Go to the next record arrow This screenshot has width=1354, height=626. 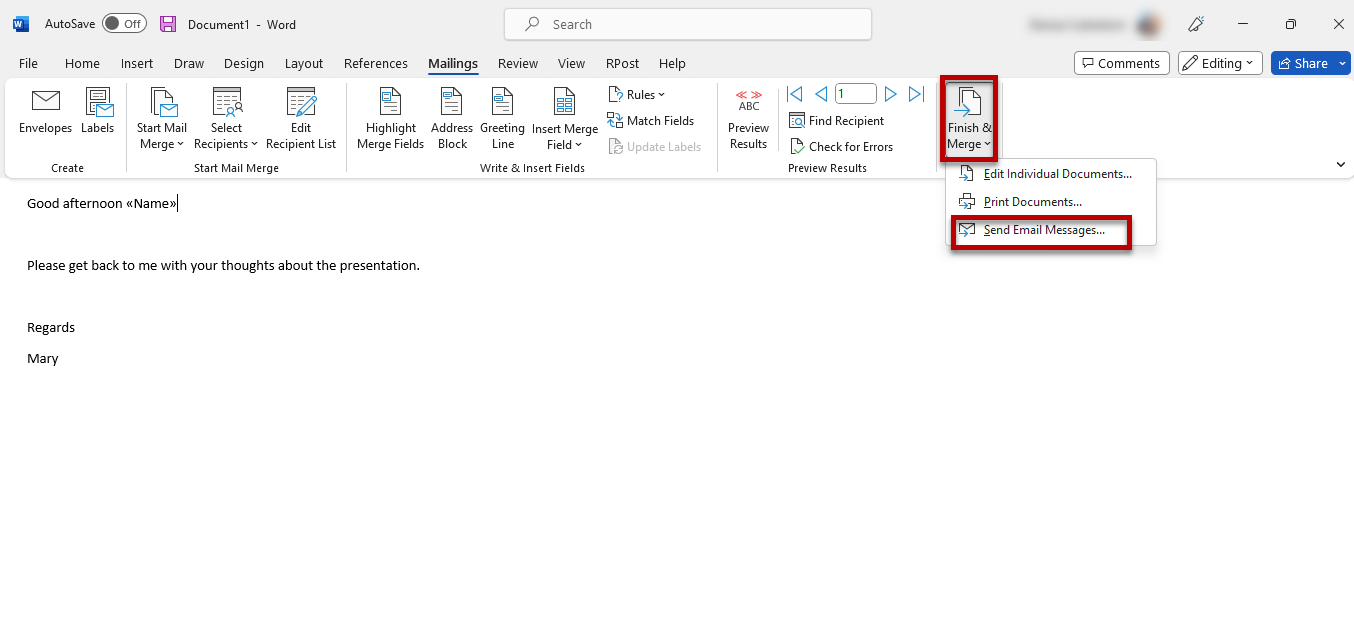[x=890, y=94]
